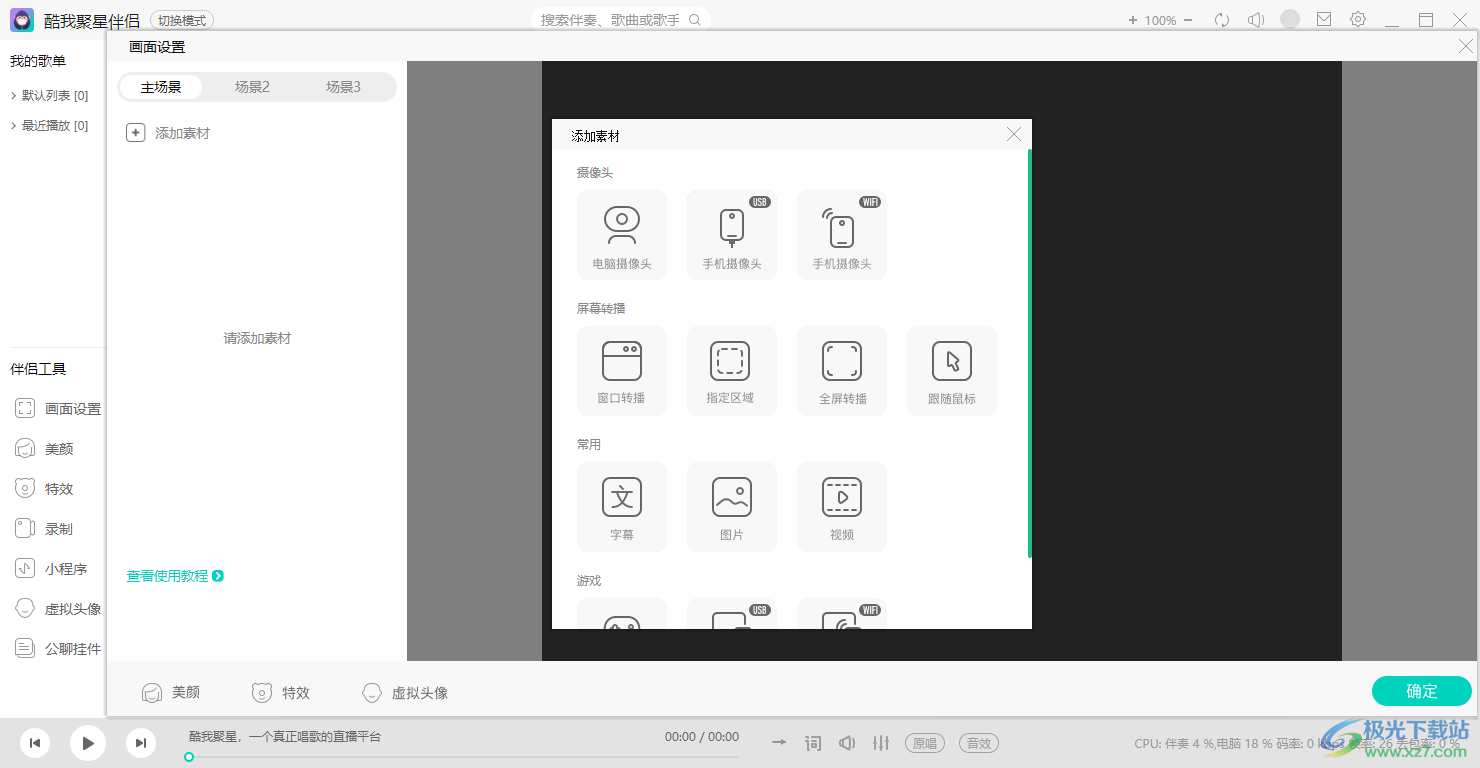This screenshot has height=768, width=1480.
Task: Open the equalizer mixer icon in player bar
Action: point(881,743)
